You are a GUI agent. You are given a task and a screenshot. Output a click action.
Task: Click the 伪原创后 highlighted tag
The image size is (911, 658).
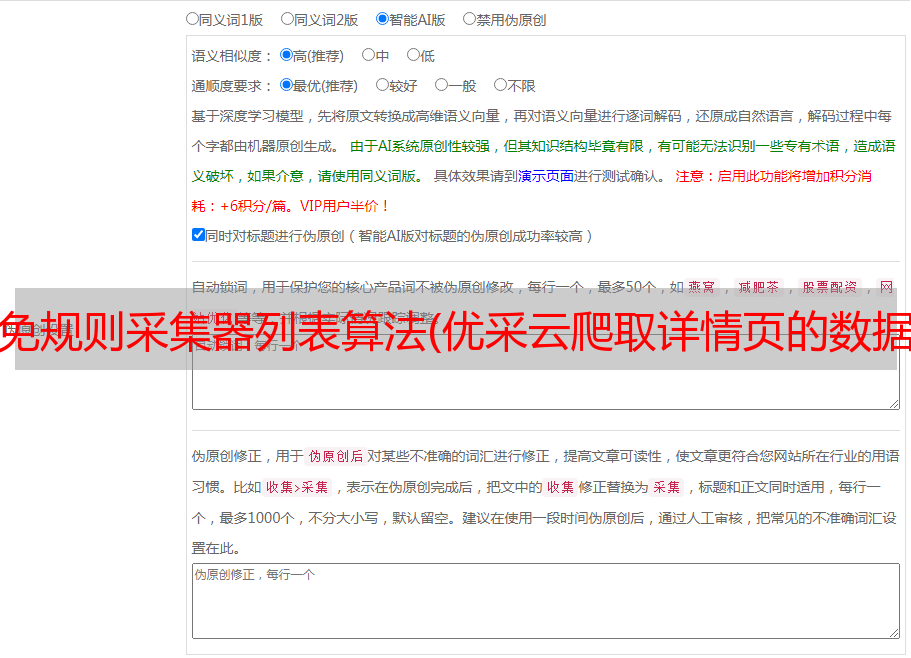336,456
